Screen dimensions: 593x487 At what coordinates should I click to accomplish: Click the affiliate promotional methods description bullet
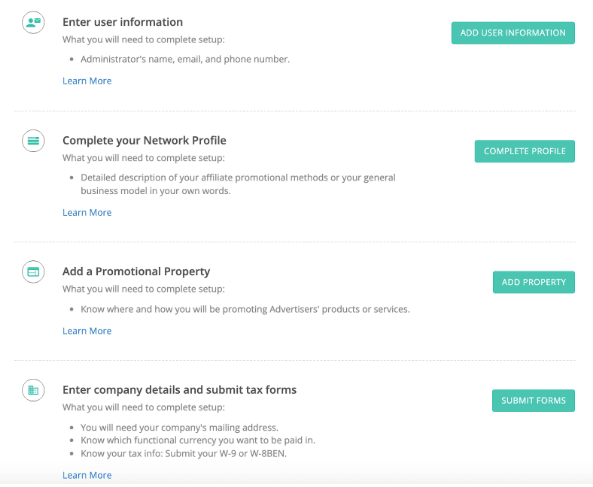point(238,184)
